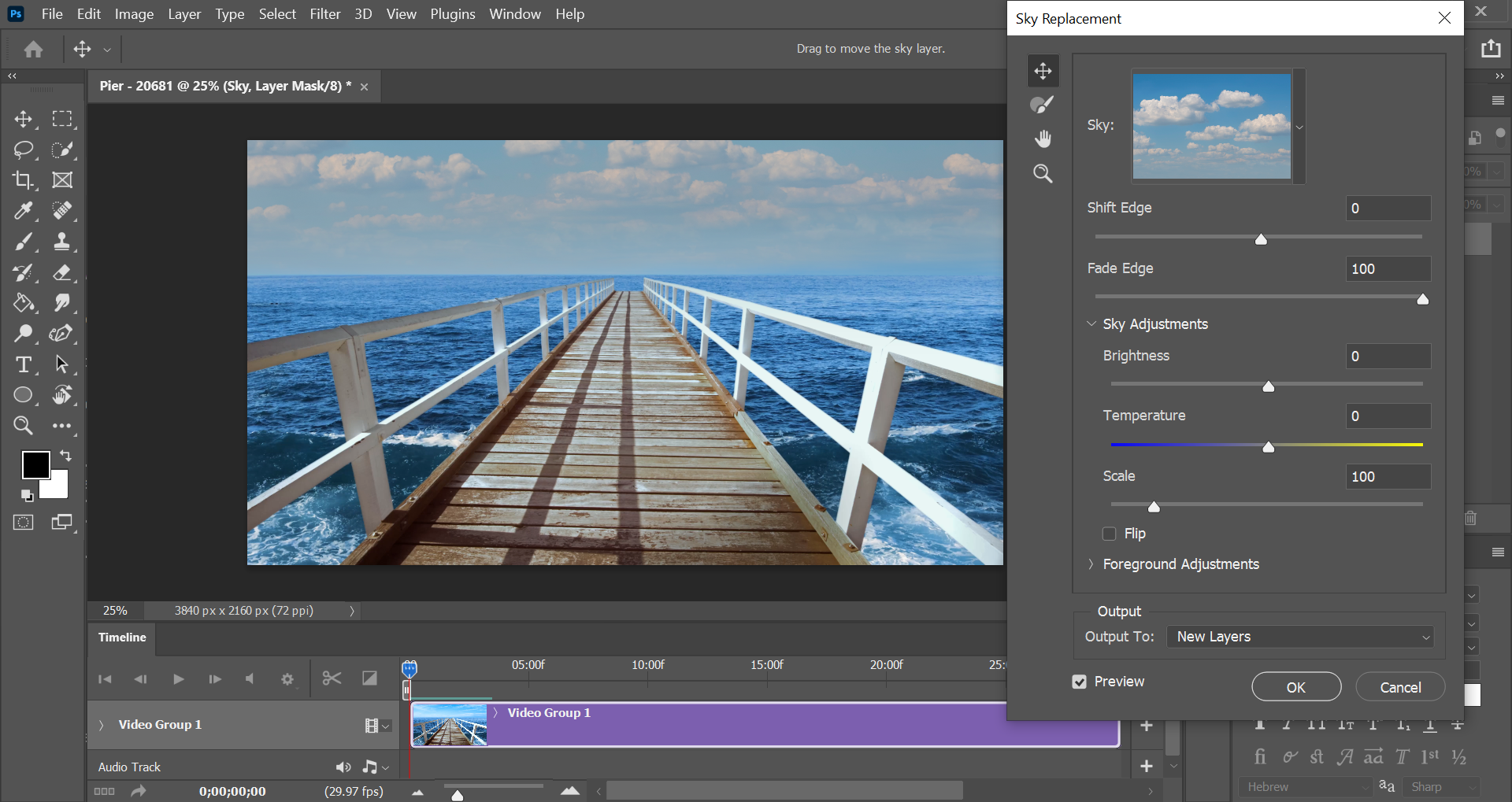Select the Horizontal Type tool
Viewport: 1512px width, 802px height.
tap(23, 364)
